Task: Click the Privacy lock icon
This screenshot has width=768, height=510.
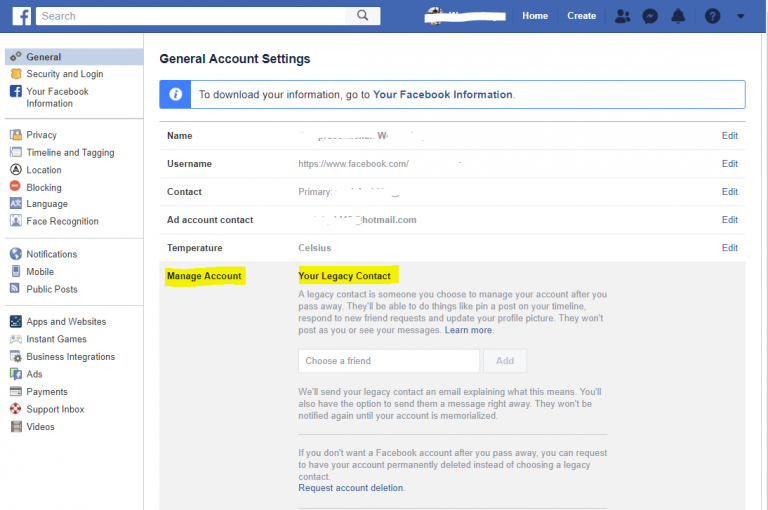Action: point(16,135)
